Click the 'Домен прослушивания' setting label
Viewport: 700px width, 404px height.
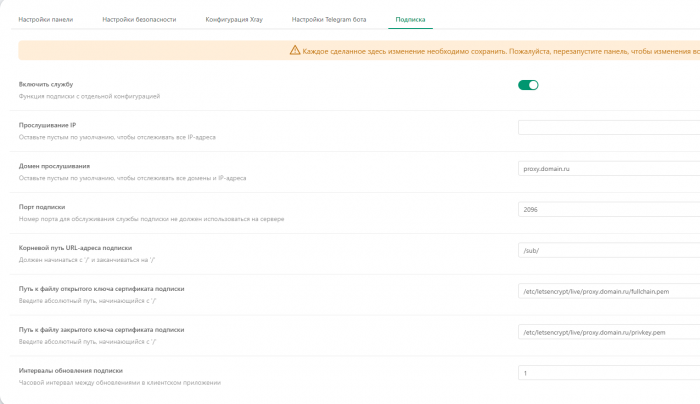point(55,166)
